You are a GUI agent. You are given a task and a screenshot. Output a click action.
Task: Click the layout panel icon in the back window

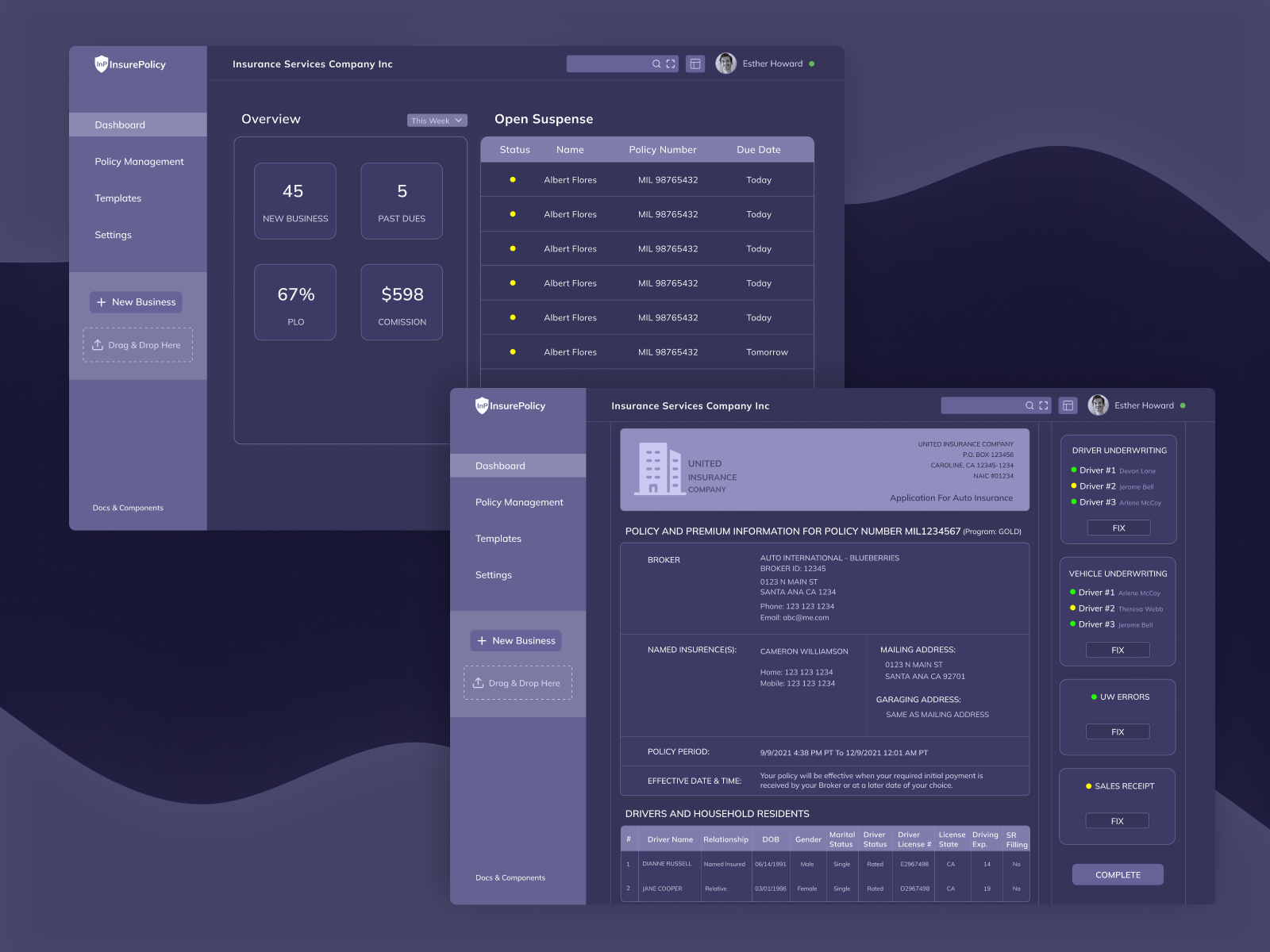click(695, 64)
